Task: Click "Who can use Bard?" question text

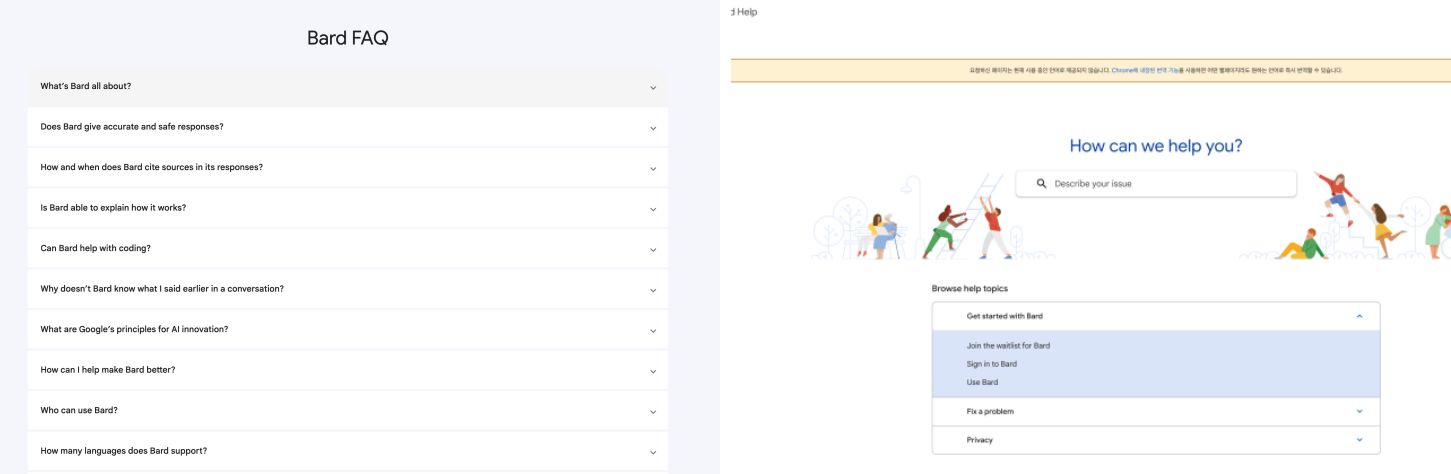Action: tap(79, 410)
